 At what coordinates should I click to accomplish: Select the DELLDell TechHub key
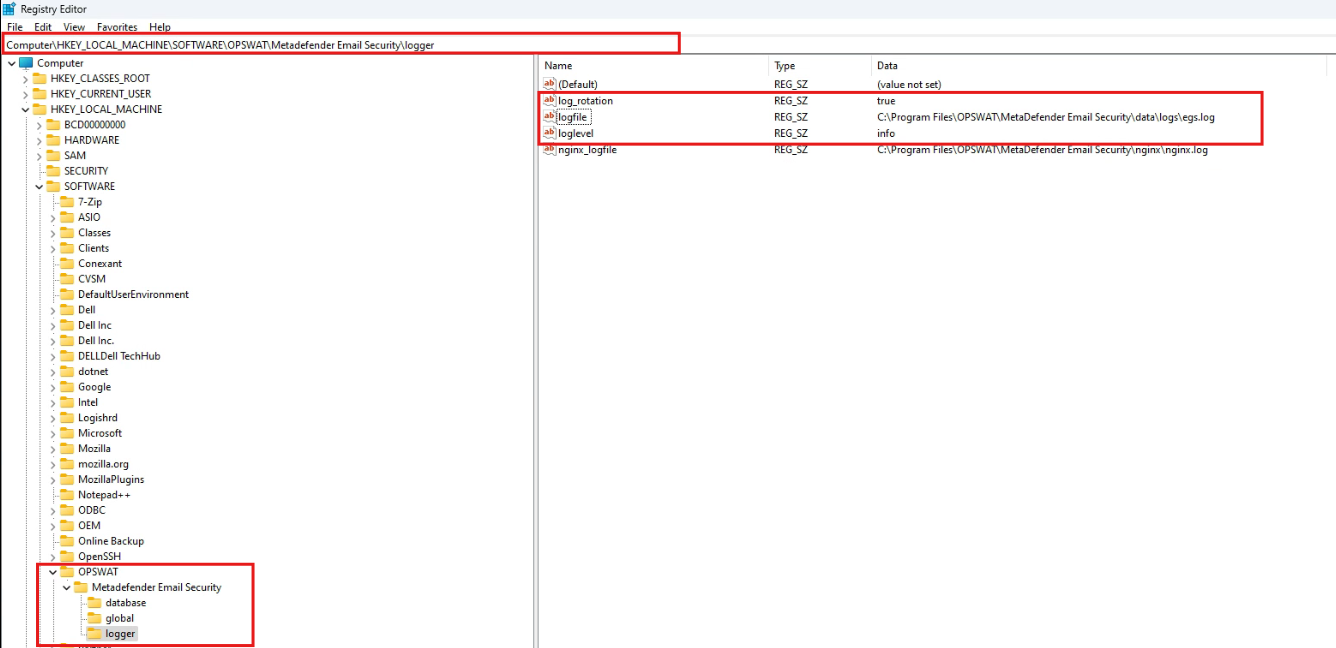[x=119, y=356]
